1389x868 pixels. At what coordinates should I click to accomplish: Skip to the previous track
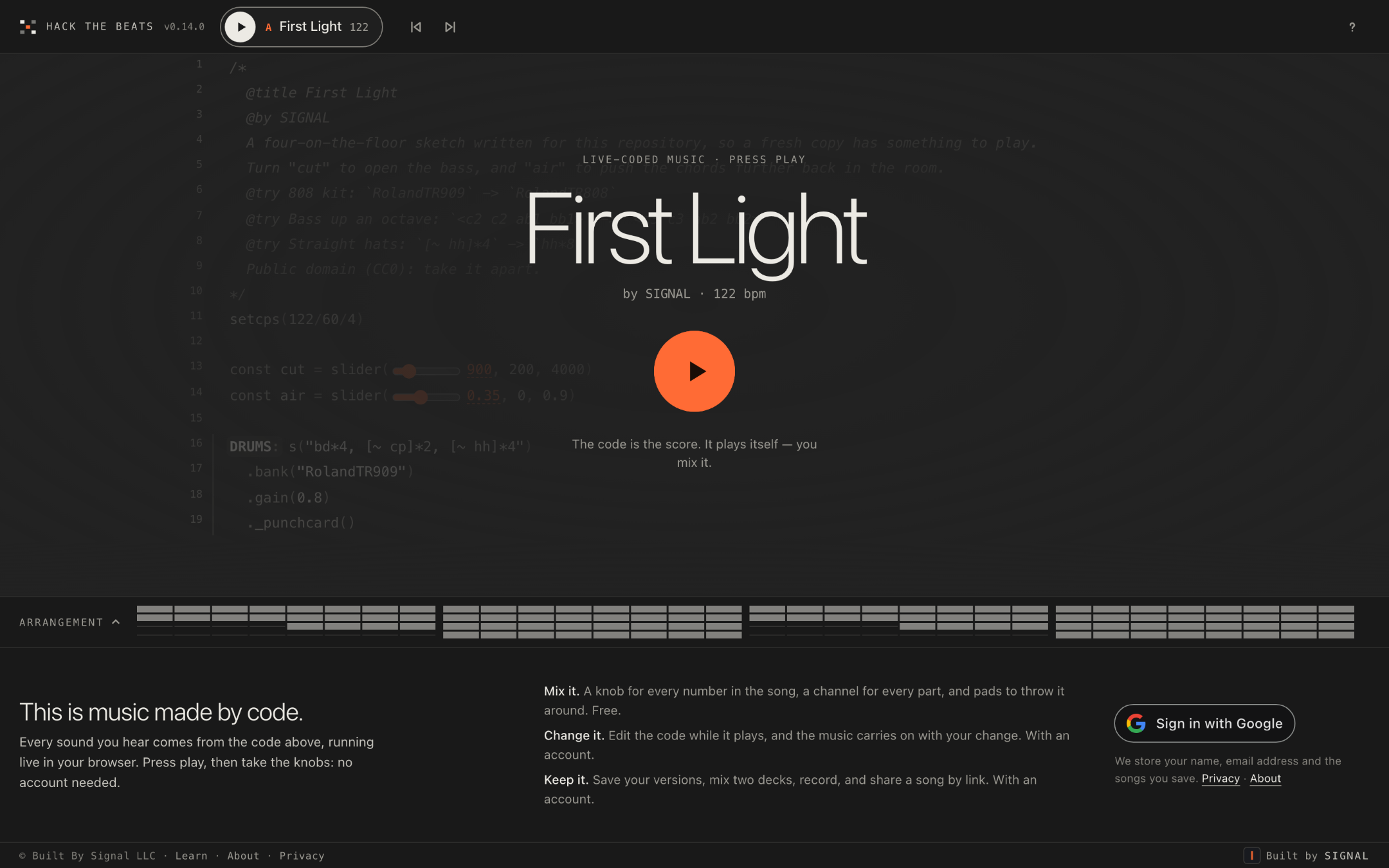coord(416,27)
